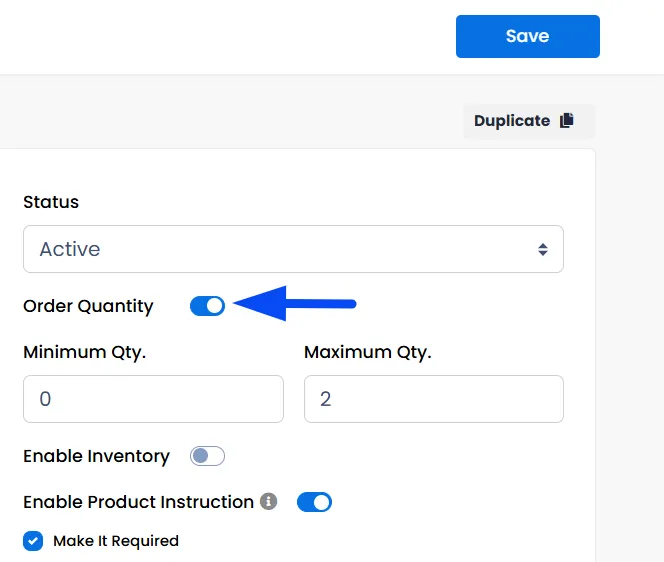The width and height of the screenshot is (664, 562).
Task: Click the Maximum Qty. label
Action: pyautogui.click(x=368, y=352)
